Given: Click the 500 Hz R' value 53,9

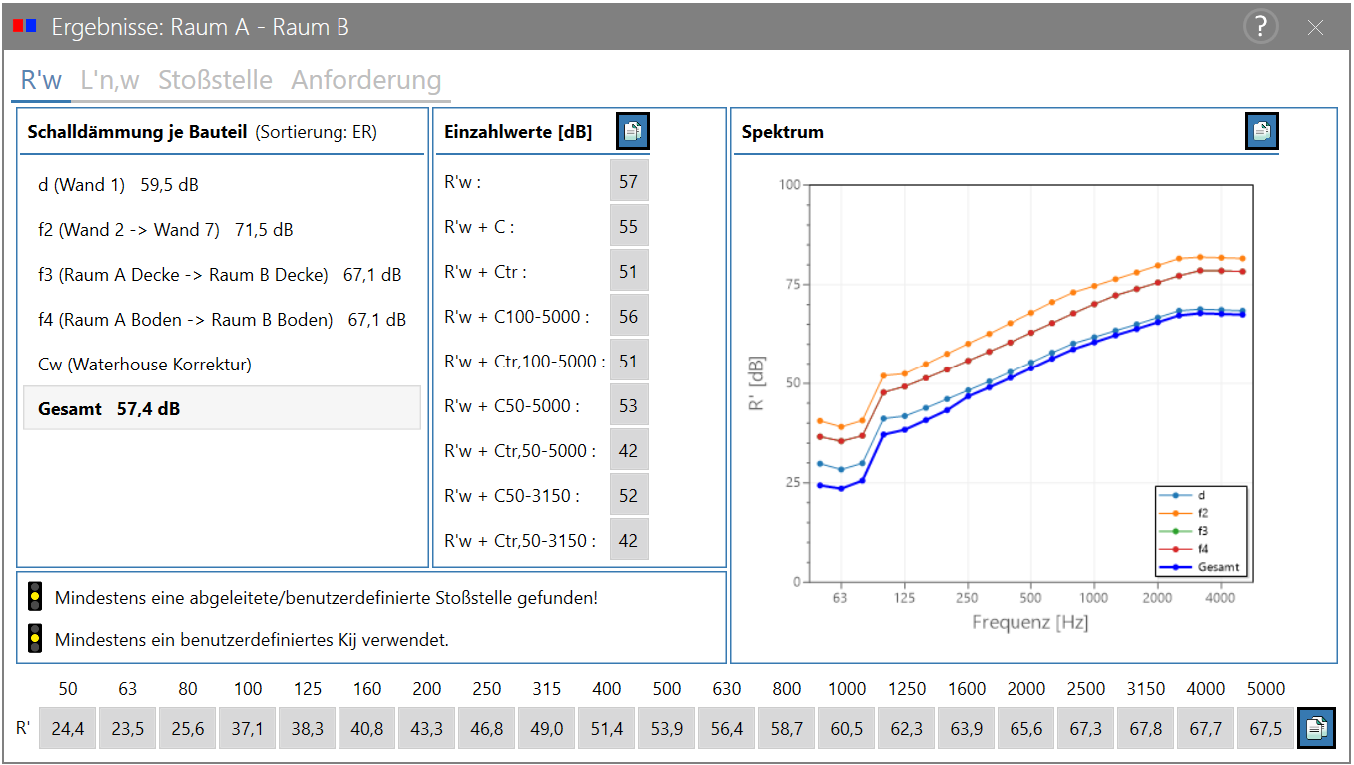Looking at the screenshot, I should pos(666,728).
